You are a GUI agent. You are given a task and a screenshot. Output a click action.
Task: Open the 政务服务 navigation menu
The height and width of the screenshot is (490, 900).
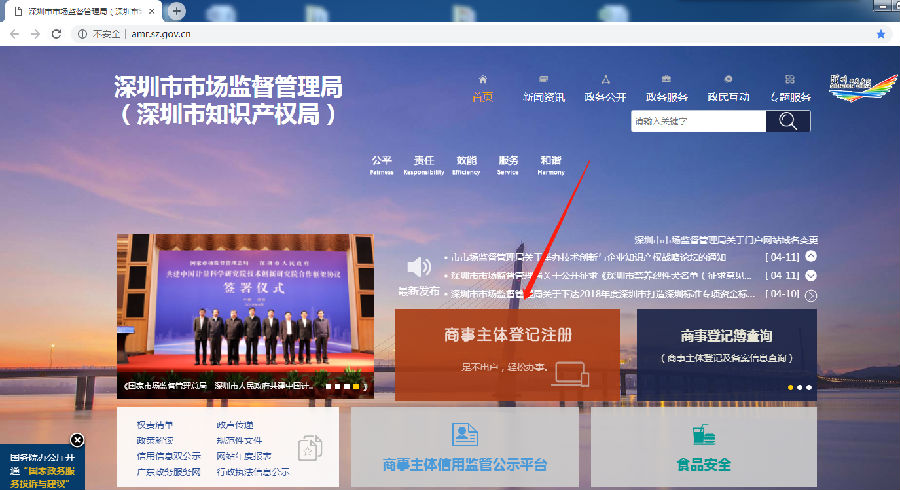click(x=666, y=97)
